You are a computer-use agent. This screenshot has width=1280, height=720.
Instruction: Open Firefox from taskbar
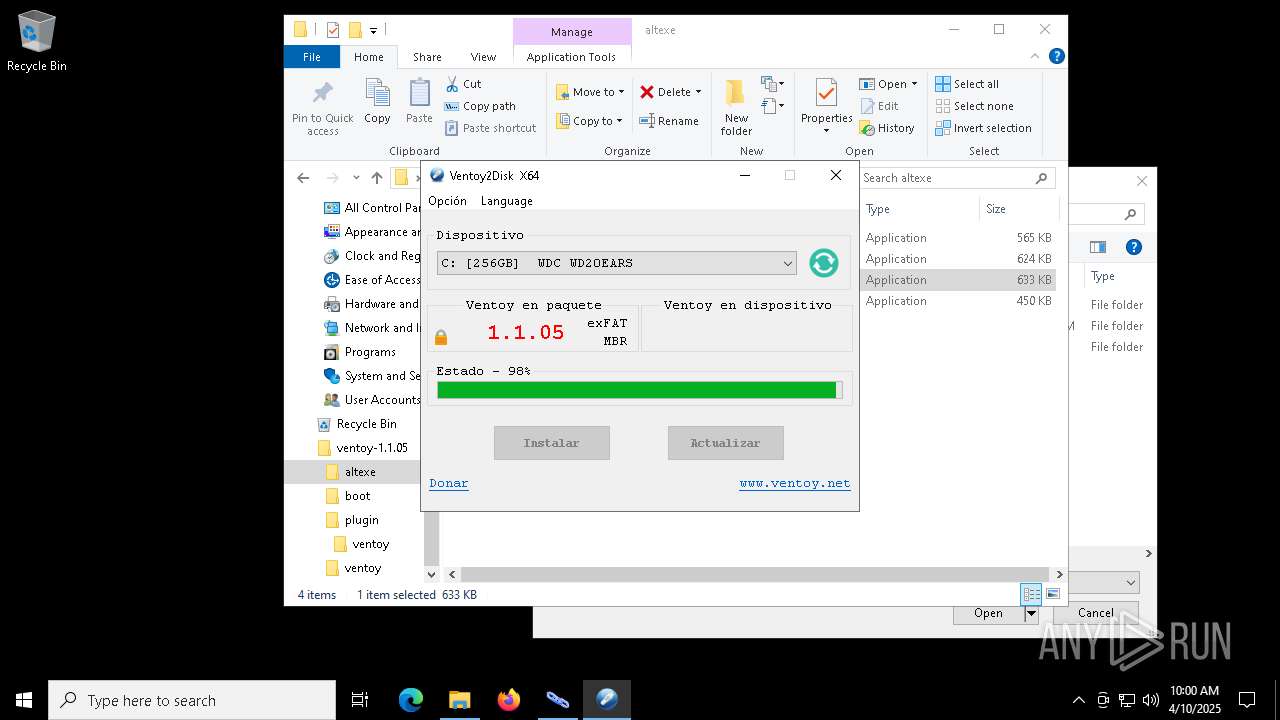click(x=509, y=700)
